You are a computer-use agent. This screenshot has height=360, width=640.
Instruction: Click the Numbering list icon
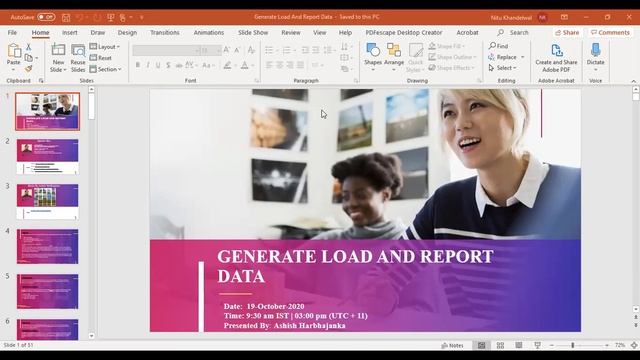pos(287,50)
